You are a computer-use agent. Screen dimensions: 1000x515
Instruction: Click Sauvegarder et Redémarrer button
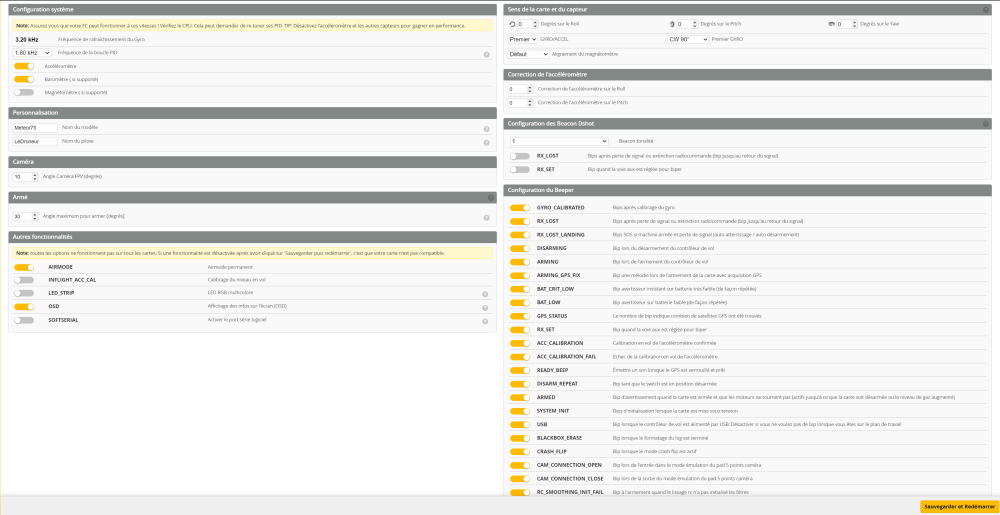coord(957,506)
